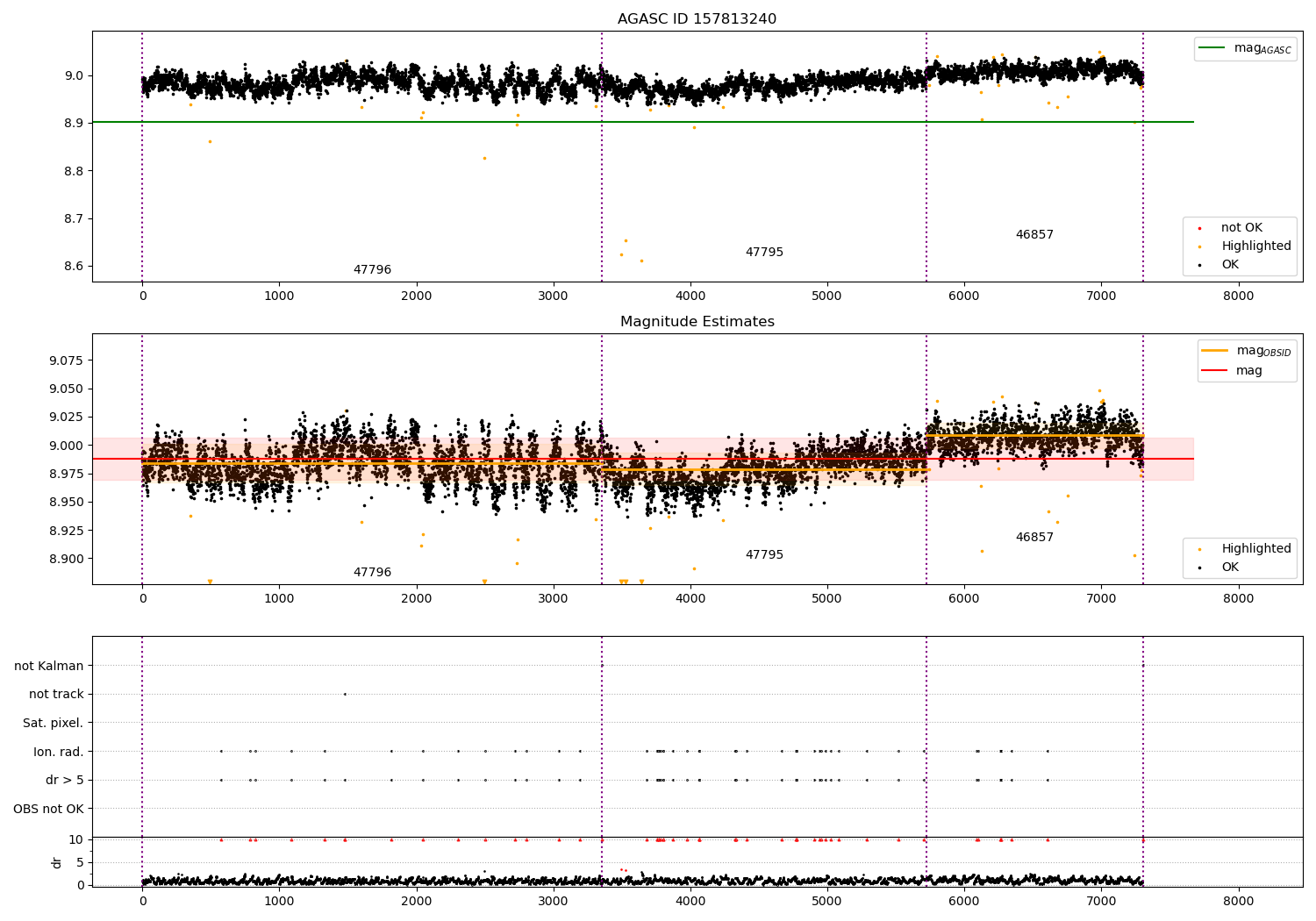Screen dimensions: 1316x921
Task: Click the "8.6" y-tick in top plot
Action: [x=74, y=267]
